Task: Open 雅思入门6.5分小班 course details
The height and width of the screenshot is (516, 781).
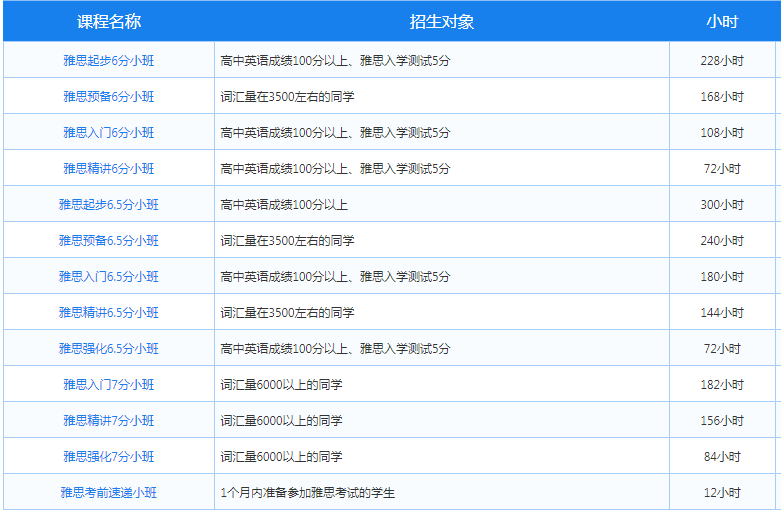Action: click(108, 277)
